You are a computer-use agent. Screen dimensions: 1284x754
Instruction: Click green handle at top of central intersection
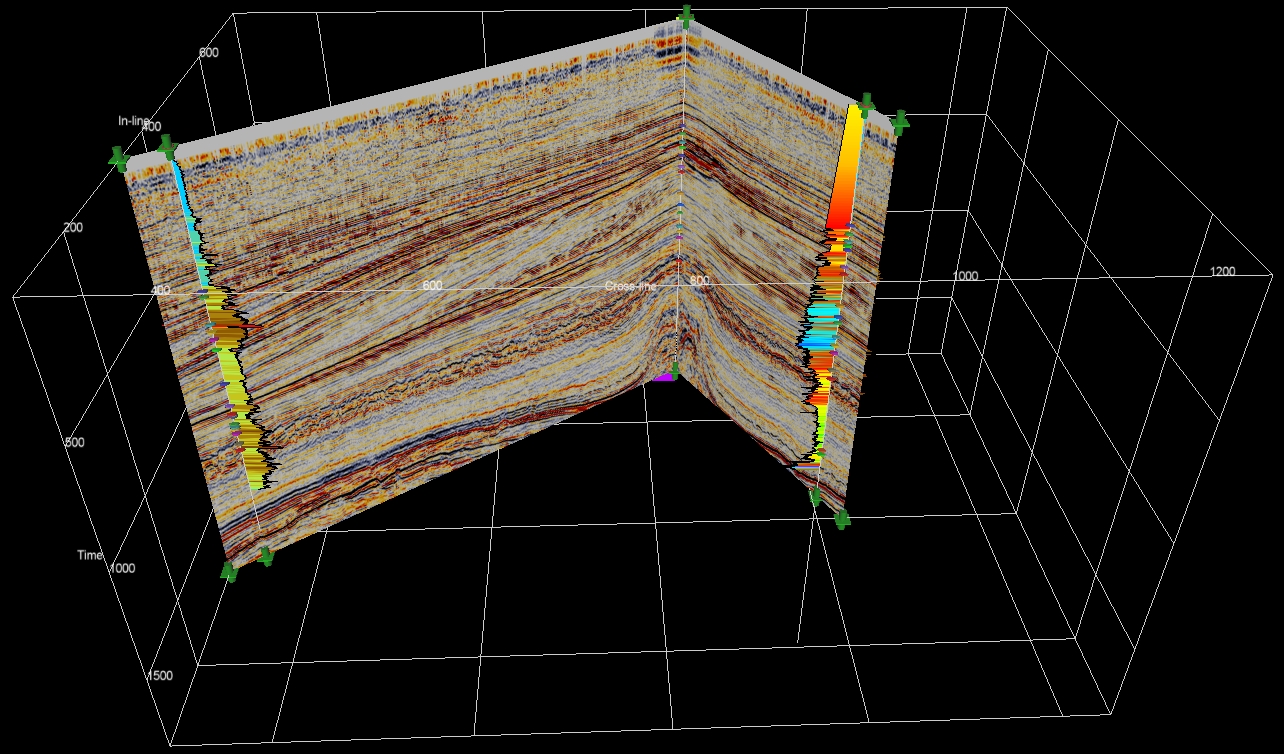[685, 16]
